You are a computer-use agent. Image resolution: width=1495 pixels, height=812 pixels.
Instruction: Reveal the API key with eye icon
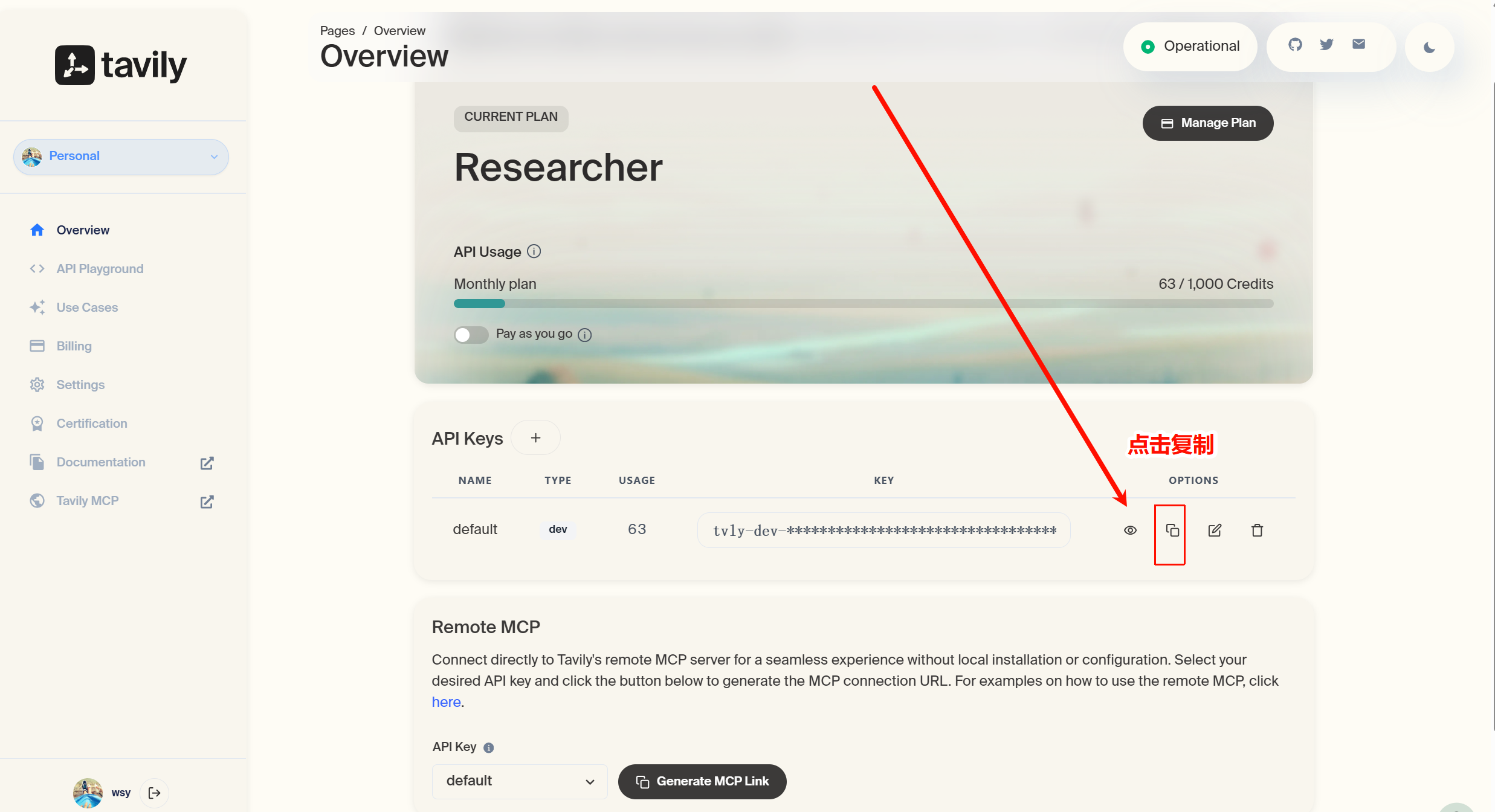(1130, 530)
